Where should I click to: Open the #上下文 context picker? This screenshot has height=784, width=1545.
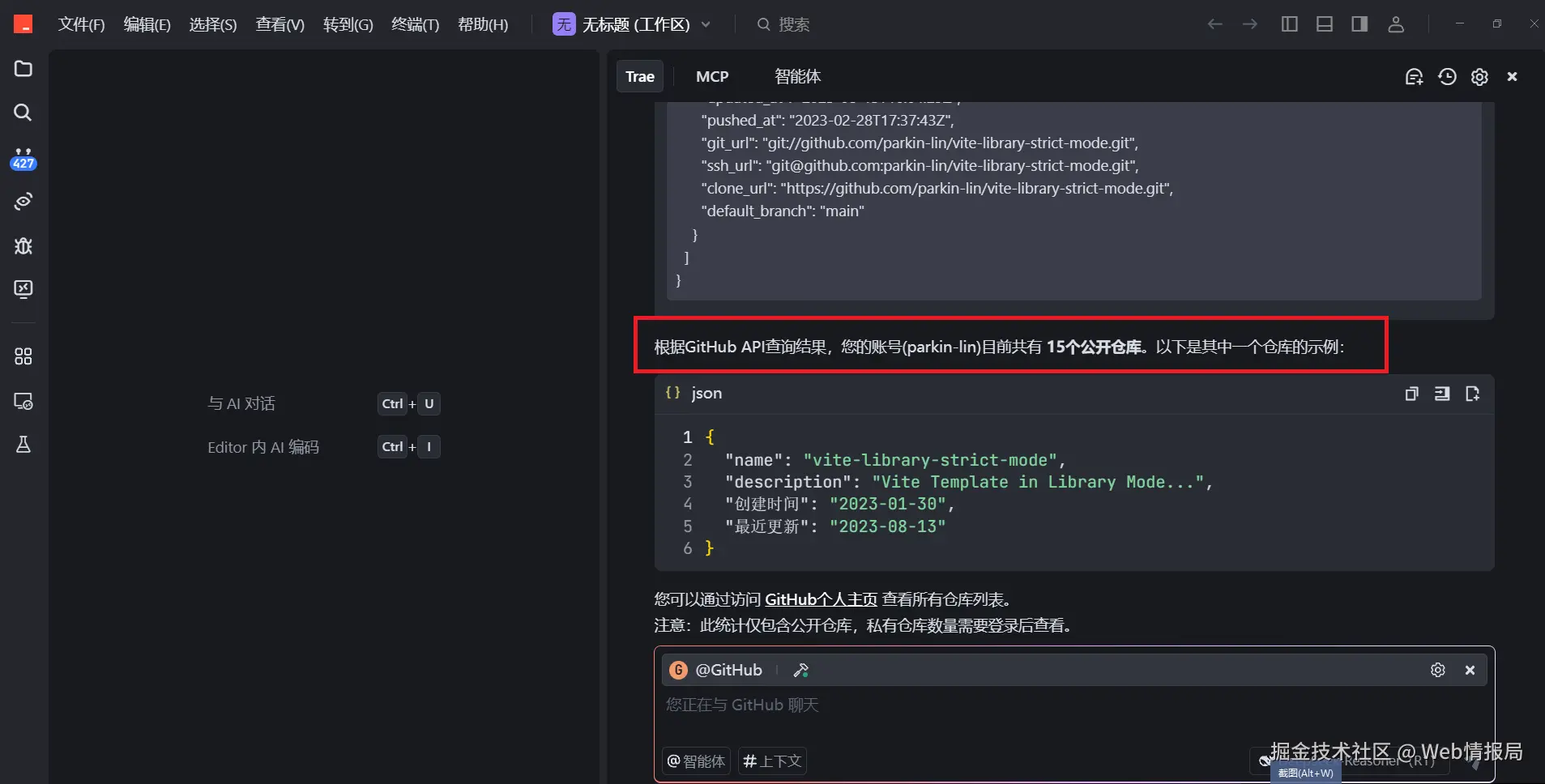(x=770, y=761)
